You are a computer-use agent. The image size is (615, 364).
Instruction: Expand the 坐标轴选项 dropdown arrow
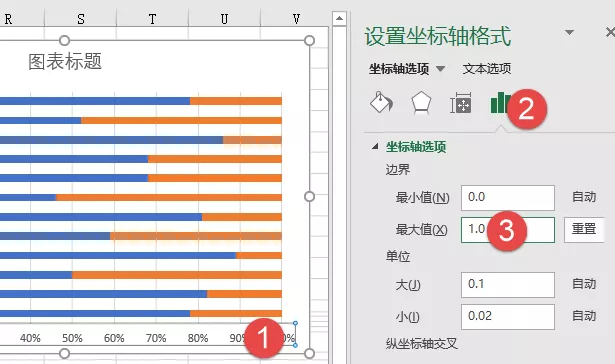tap(440, 69)
